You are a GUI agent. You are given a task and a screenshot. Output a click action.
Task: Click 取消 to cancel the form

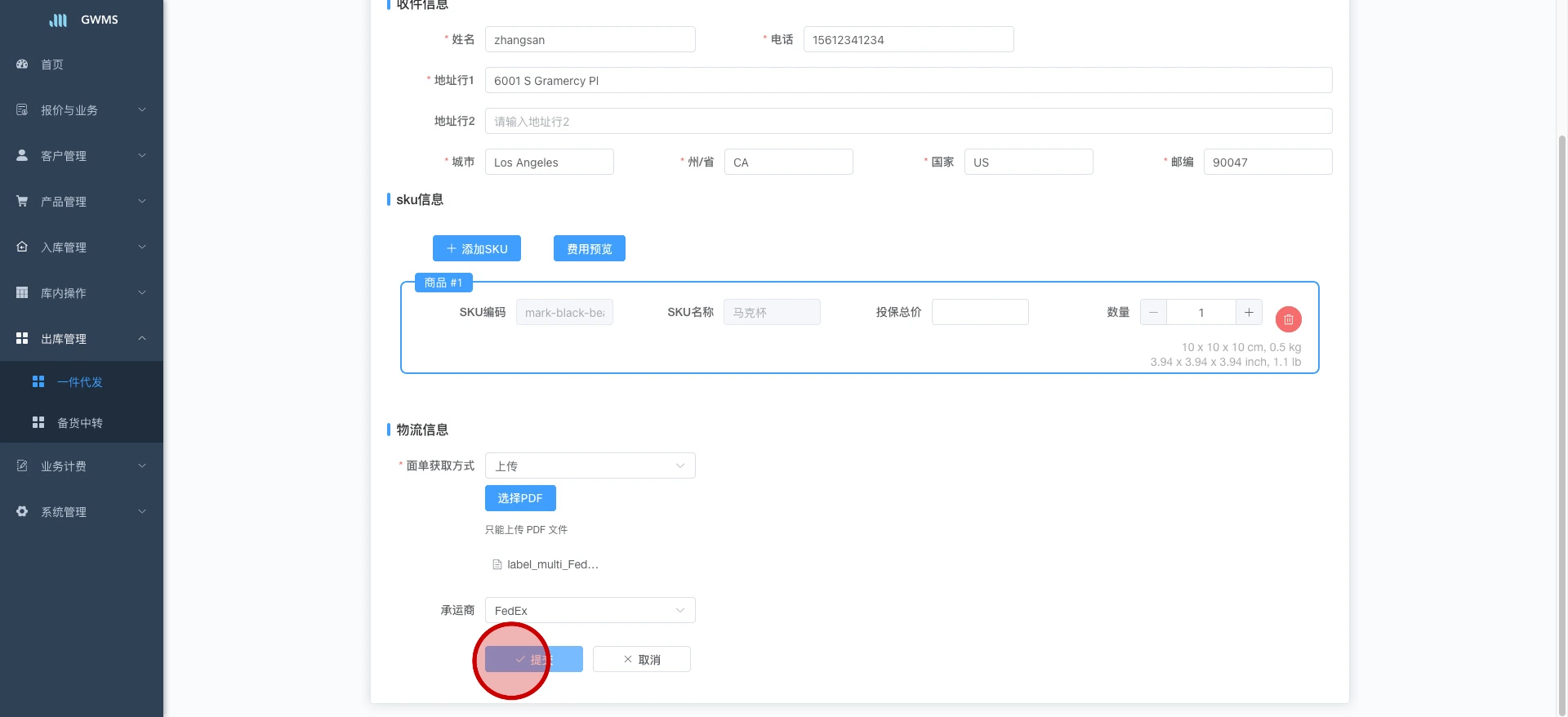[x=641, y=660]
